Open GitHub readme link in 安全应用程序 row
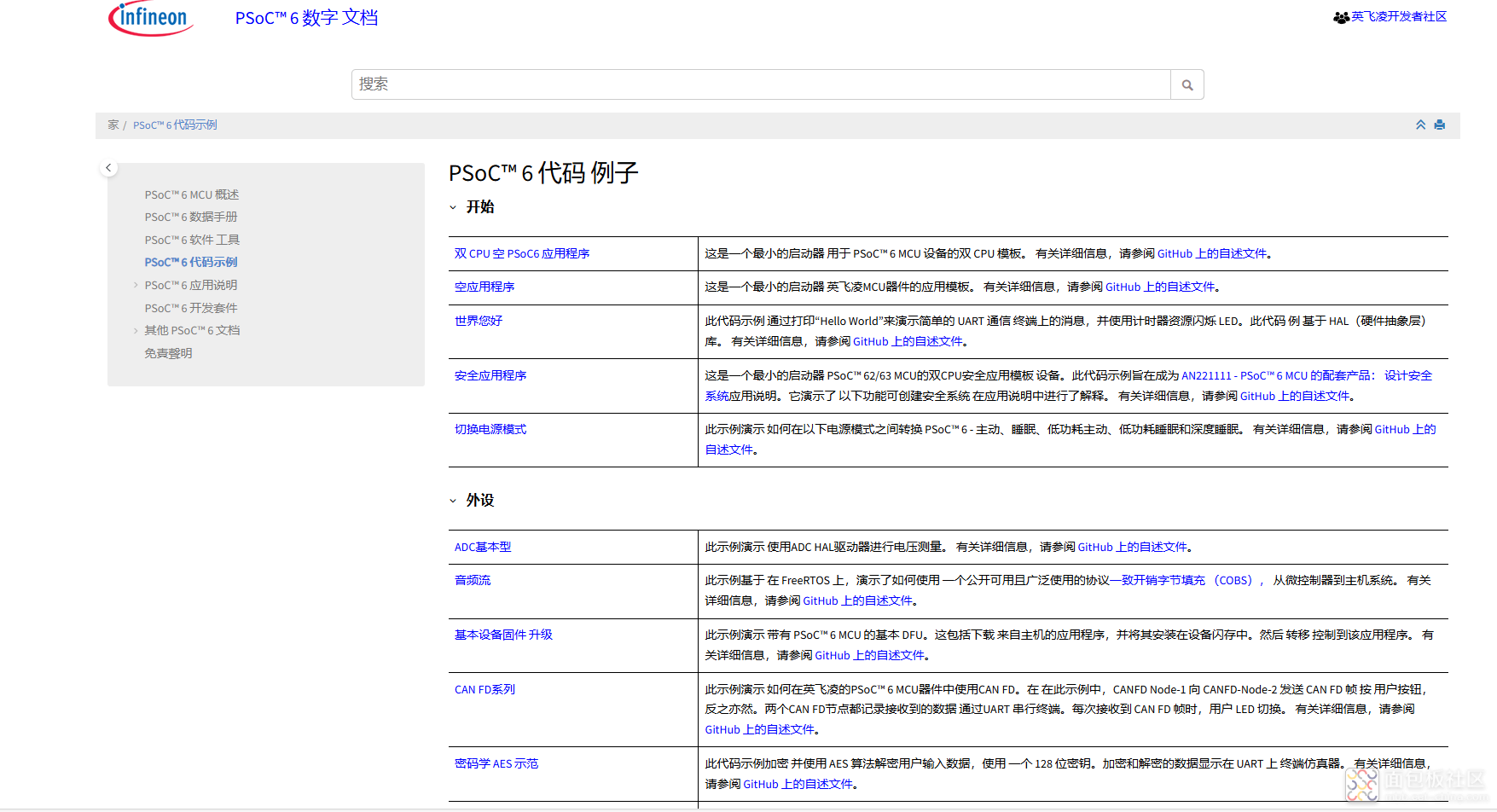 coord(1295,396)
